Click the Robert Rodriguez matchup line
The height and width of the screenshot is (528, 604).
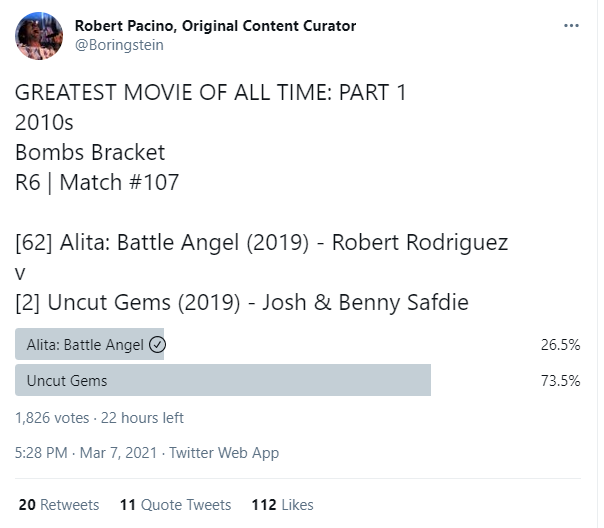tap(262, 243)
